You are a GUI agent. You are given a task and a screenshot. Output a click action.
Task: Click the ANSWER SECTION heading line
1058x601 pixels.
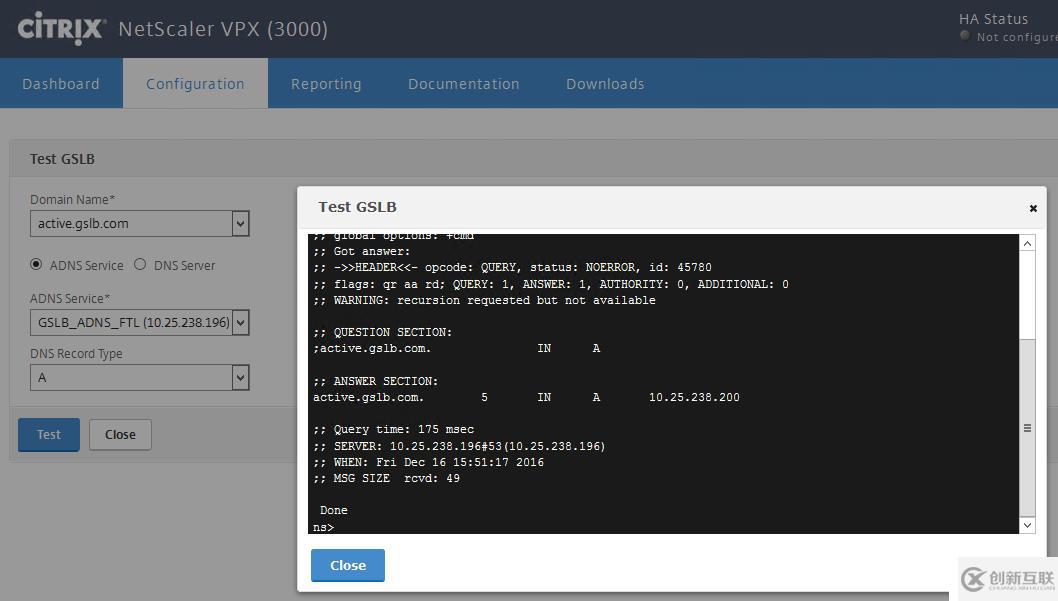[x=375, y=381]
